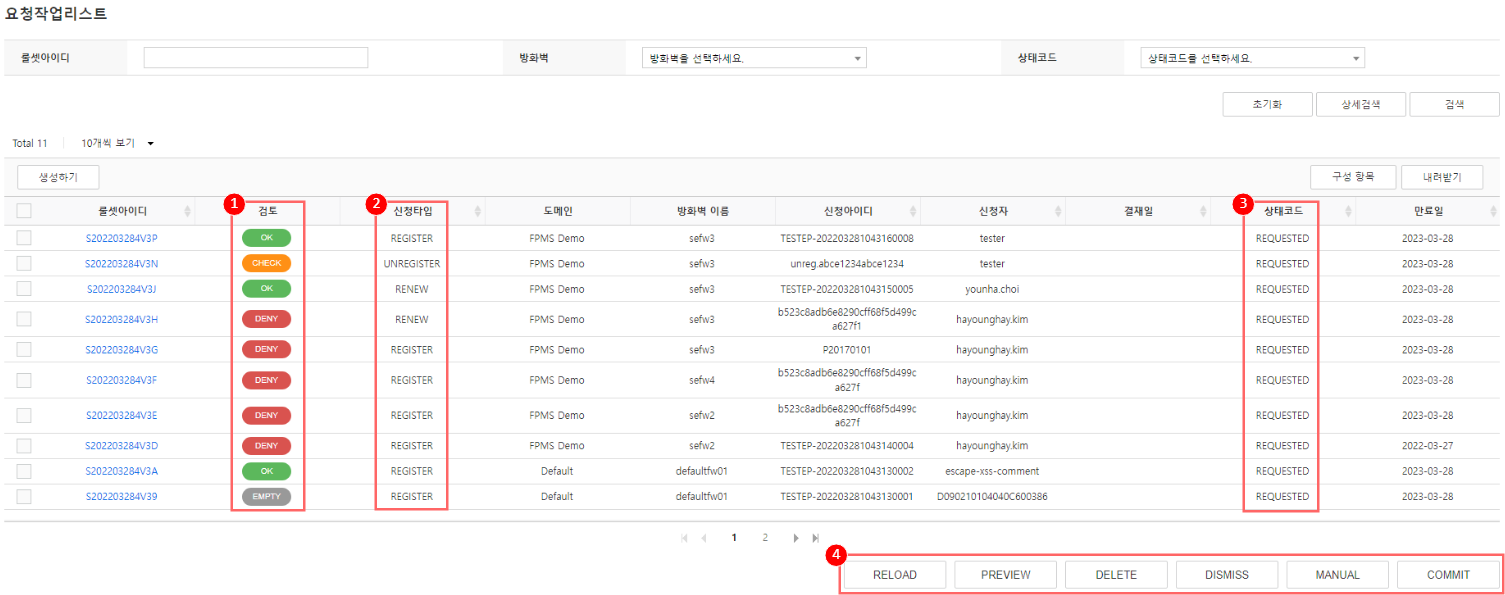
Task: Click CHECK badge for S202203284V3N
Action: 266,263
